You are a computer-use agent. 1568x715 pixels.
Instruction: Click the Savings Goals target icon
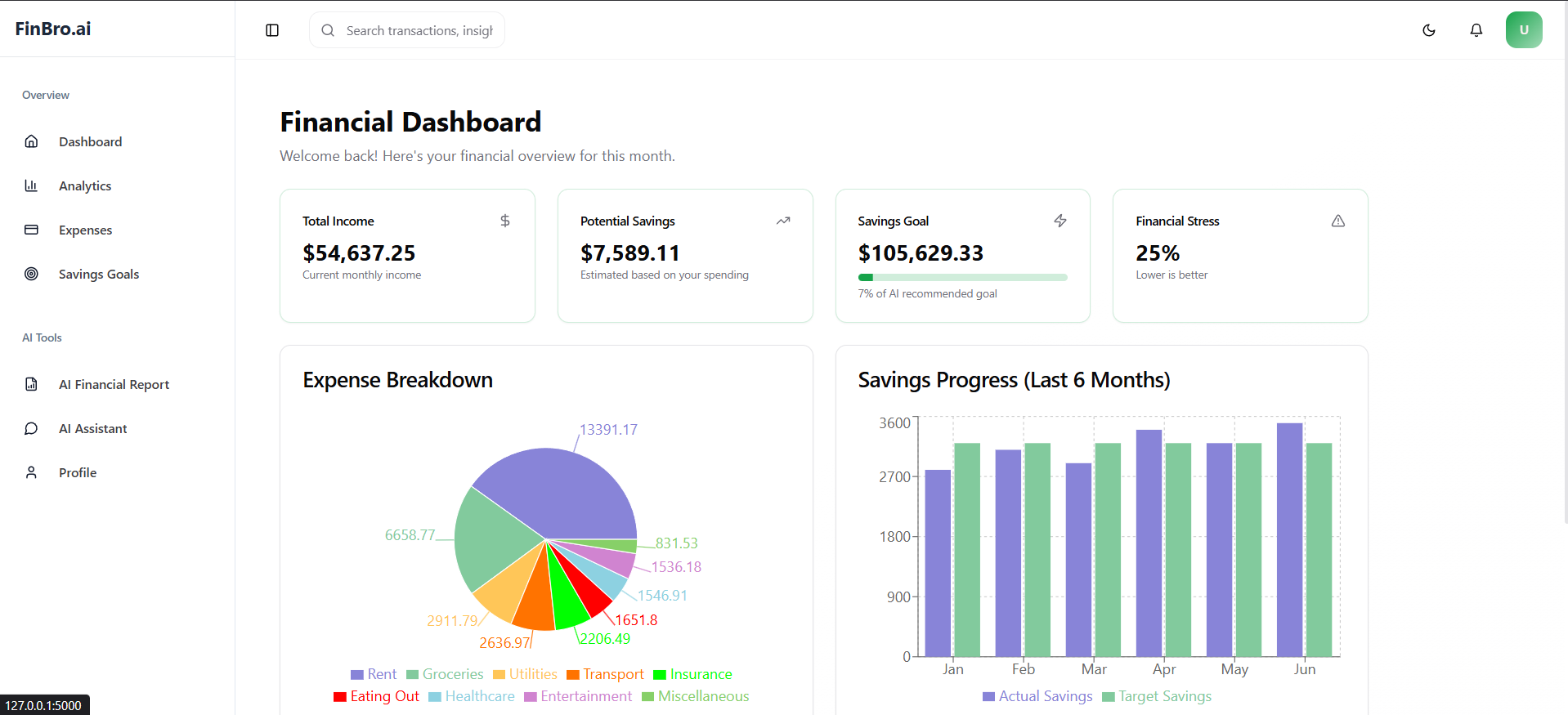pos(31,274)
